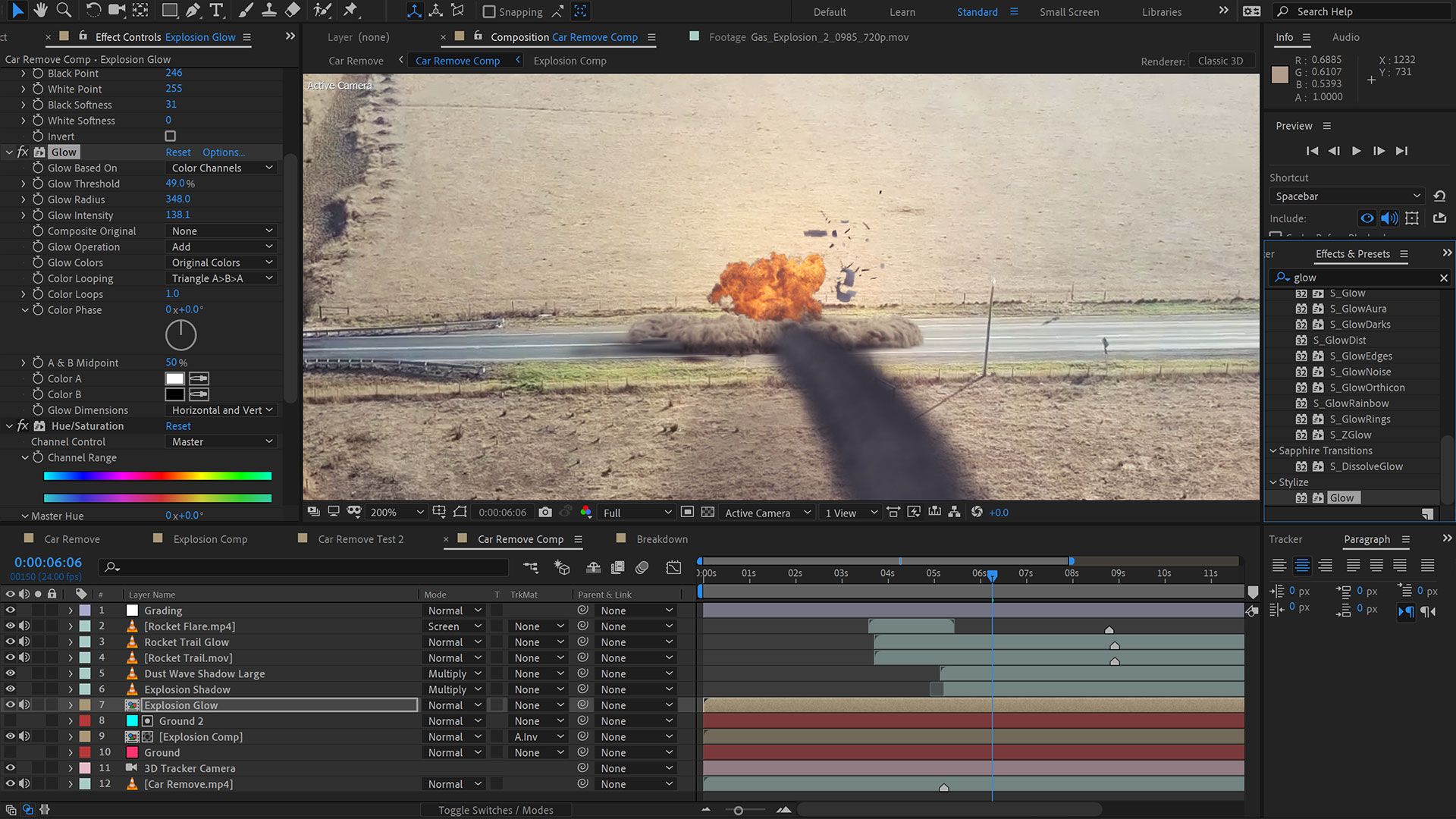Click the timeline zoom slider handle
This screenshot has width=1456, height=819.
coord(739,811)
